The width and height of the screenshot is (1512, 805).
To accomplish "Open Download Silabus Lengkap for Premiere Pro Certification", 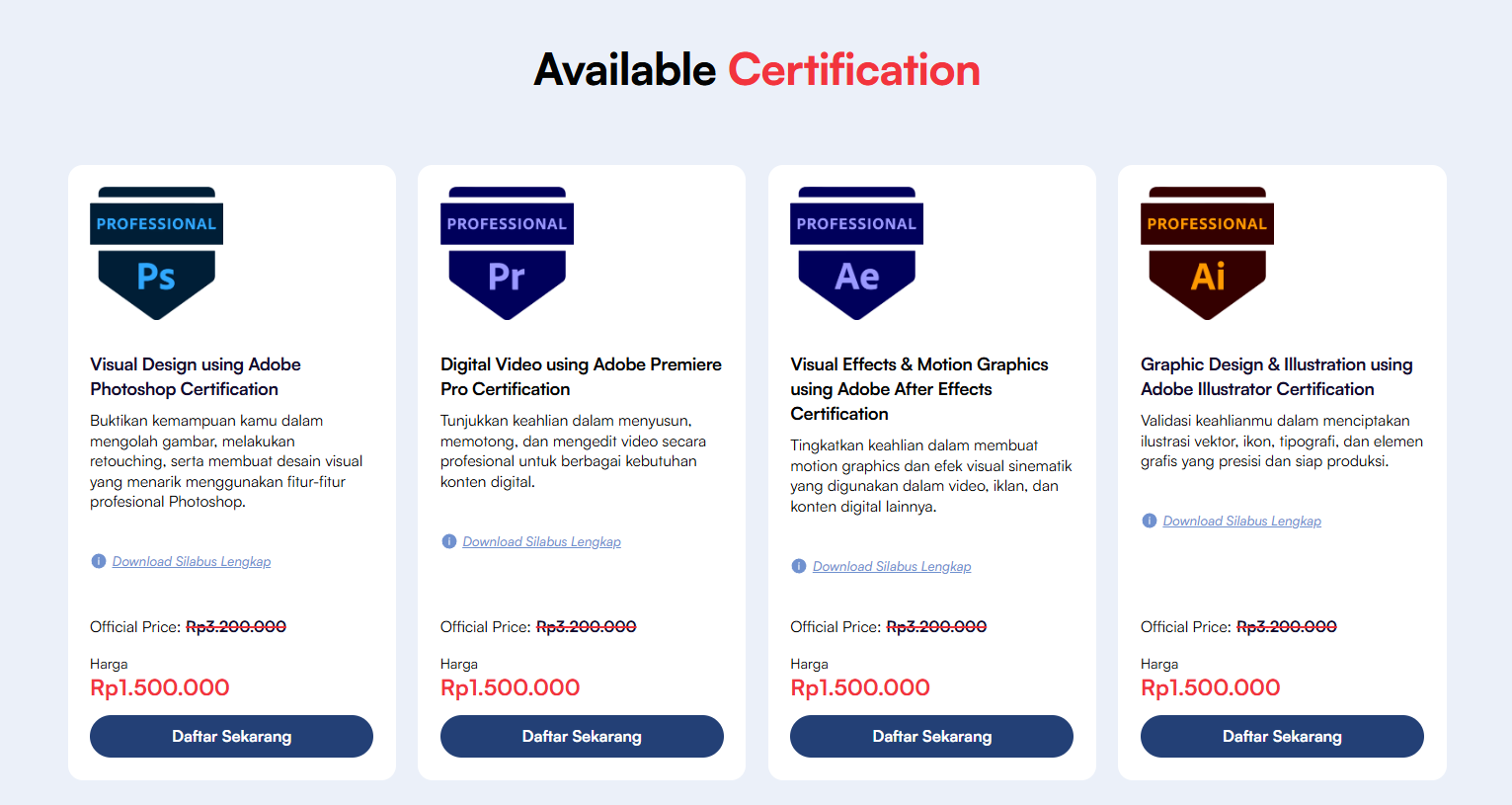I will click(541, 541).
